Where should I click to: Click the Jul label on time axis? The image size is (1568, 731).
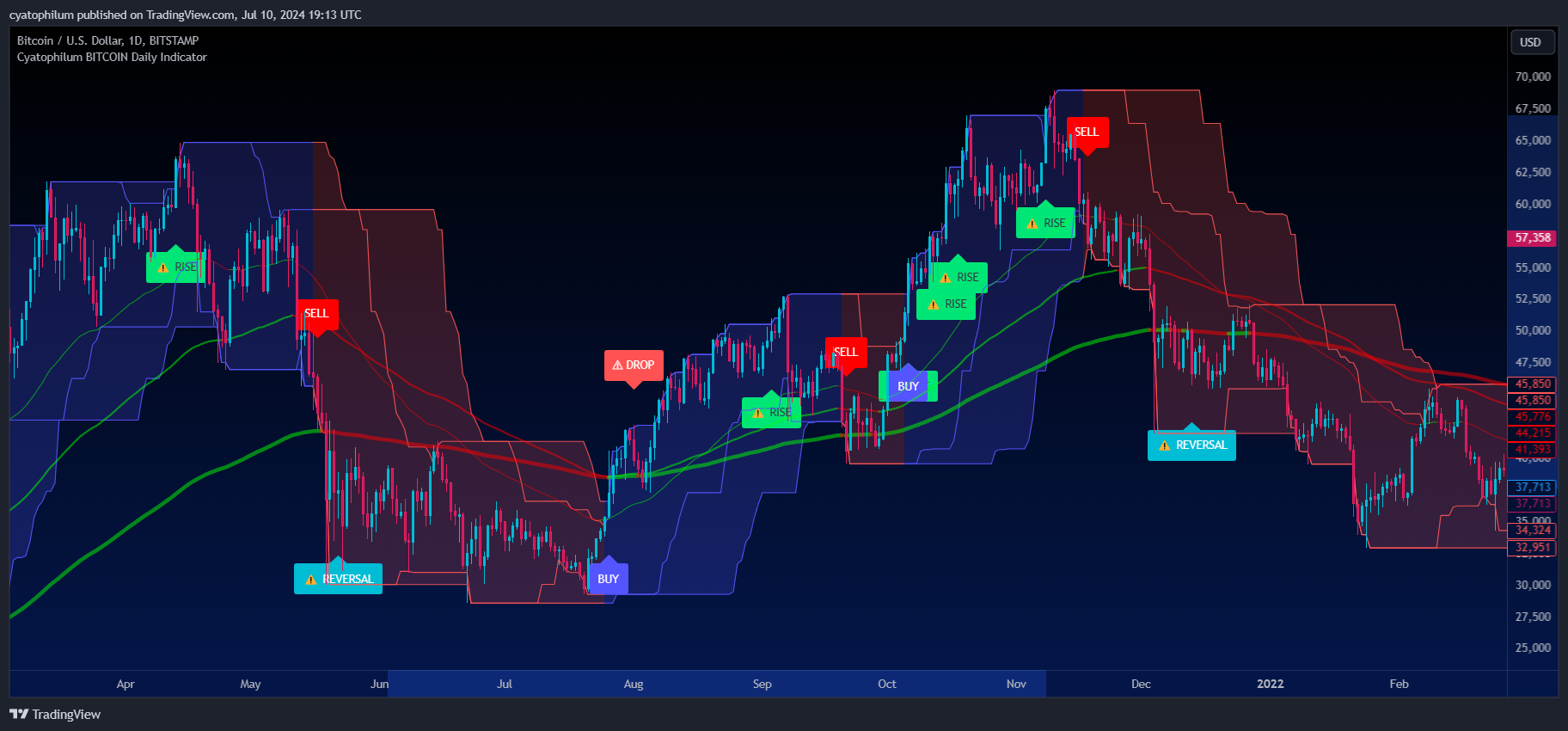coord(505,685)
